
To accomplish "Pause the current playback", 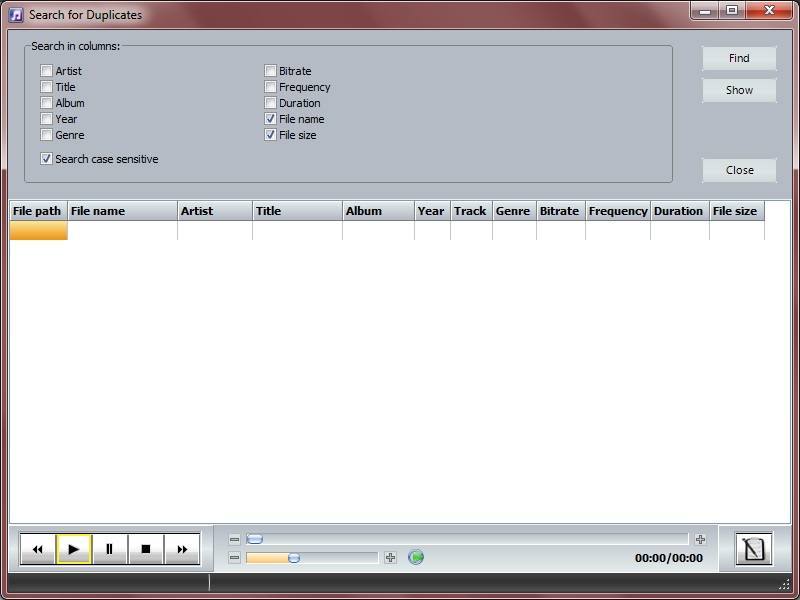I will [x=108, y=549].
